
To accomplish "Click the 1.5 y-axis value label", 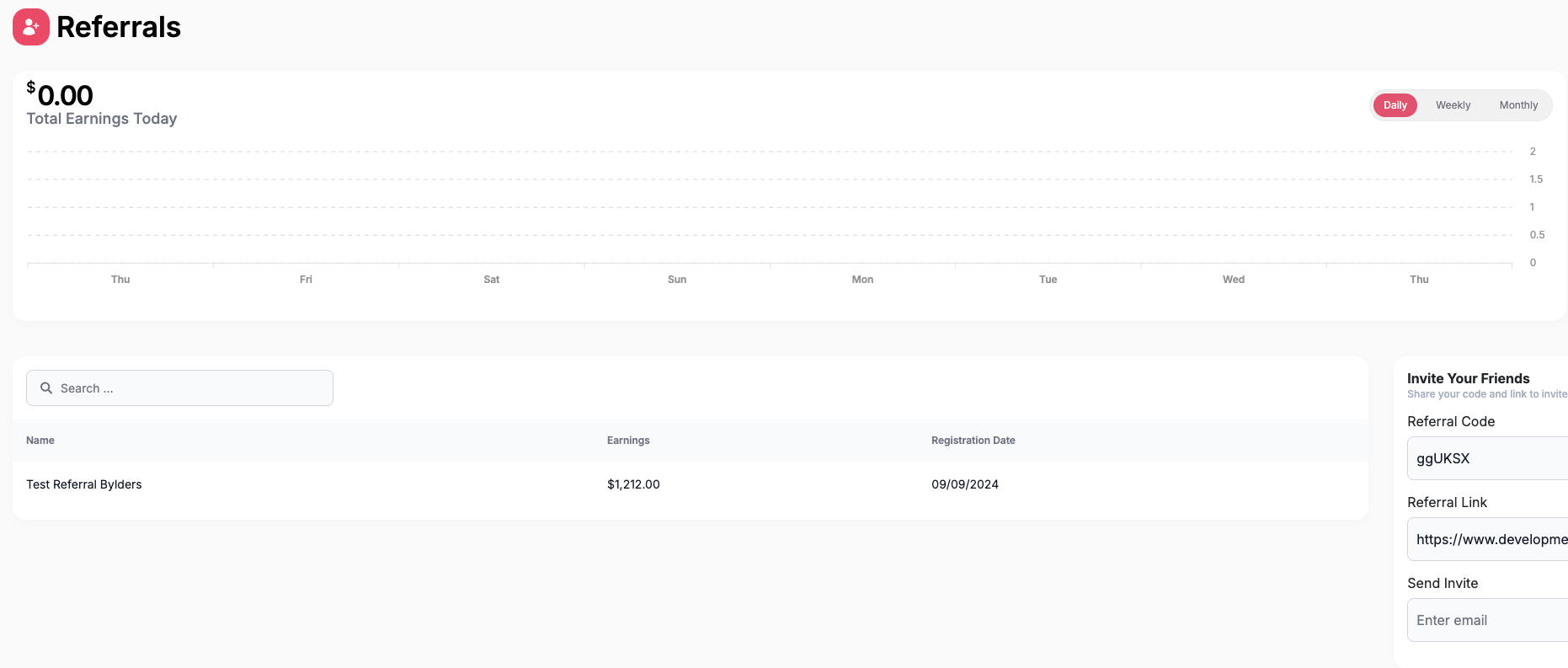I will pyautogui.click(x=1536, y=179).
